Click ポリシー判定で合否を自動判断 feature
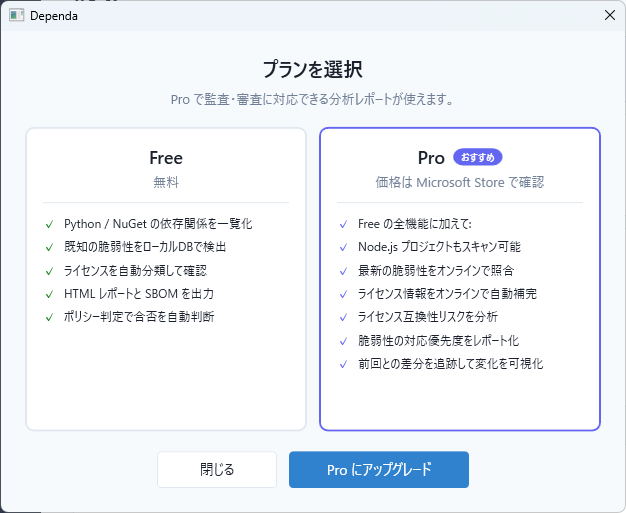The height and width of the screenshot is (513, 626). (139, 317)
